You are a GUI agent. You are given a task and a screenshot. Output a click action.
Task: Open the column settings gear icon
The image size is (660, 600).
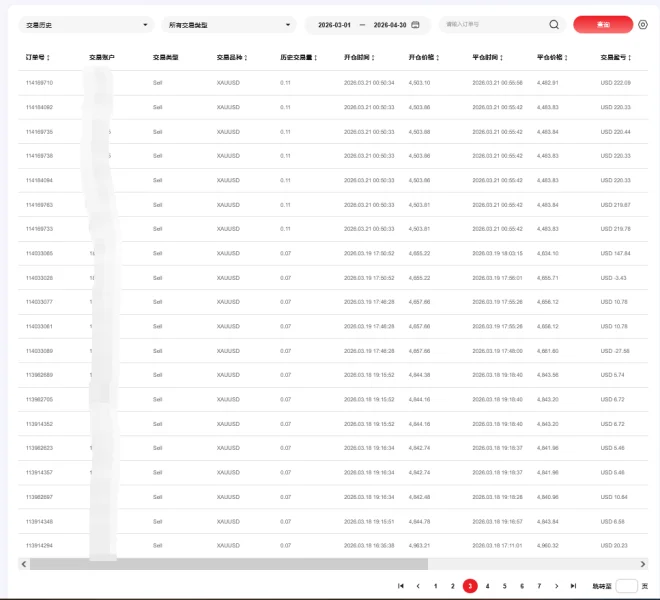click(x=643, y=25)
